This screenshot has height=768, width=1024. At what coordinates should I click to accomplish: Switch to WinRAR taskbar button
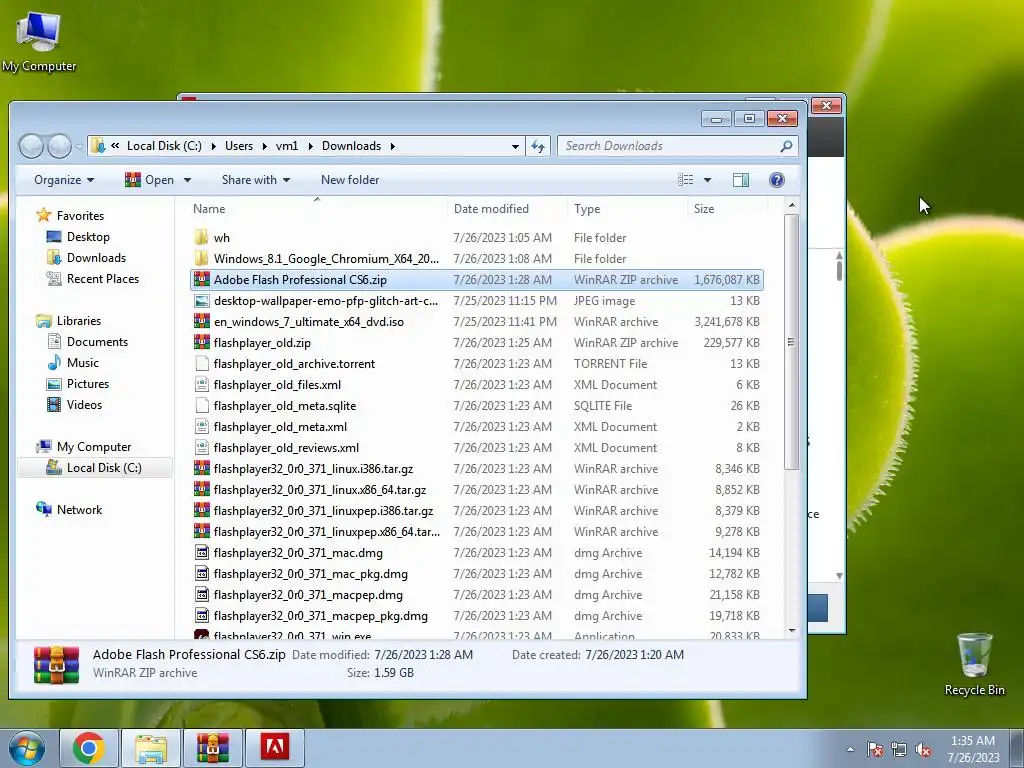click(213, 748)
